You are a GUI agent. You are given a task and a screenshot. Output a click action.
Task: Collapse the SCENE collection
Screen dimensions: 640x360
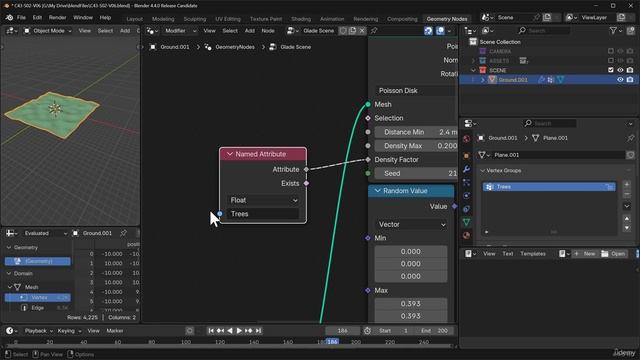[x=473, y=70]
